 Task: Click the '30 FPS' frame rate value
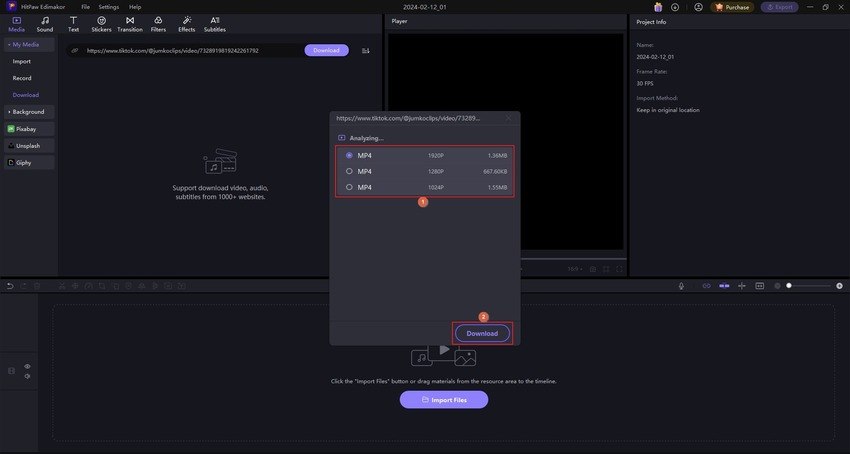(645, 84)
